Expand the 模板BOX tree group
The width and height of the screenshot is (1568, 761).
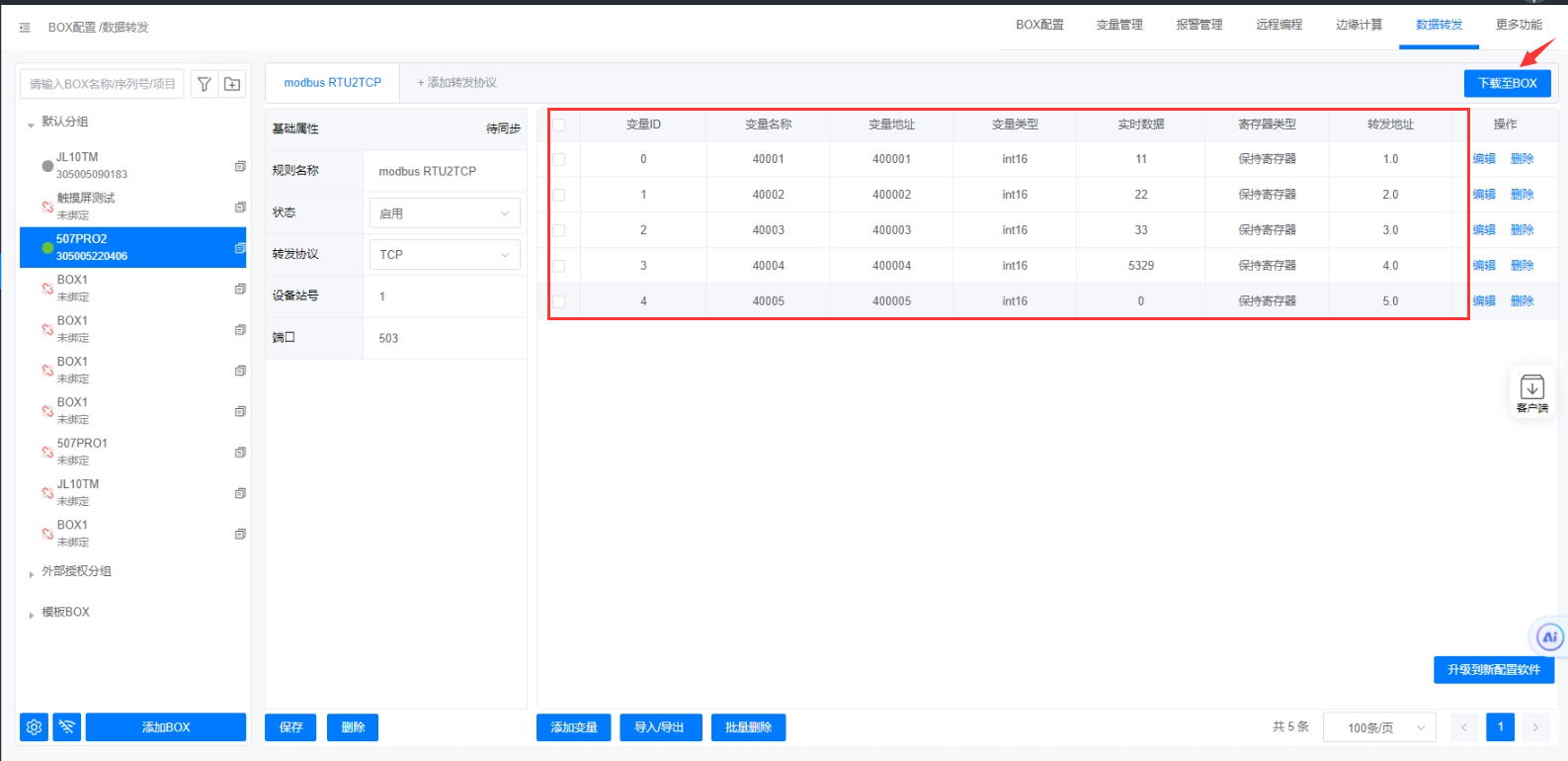pos(31,615)
